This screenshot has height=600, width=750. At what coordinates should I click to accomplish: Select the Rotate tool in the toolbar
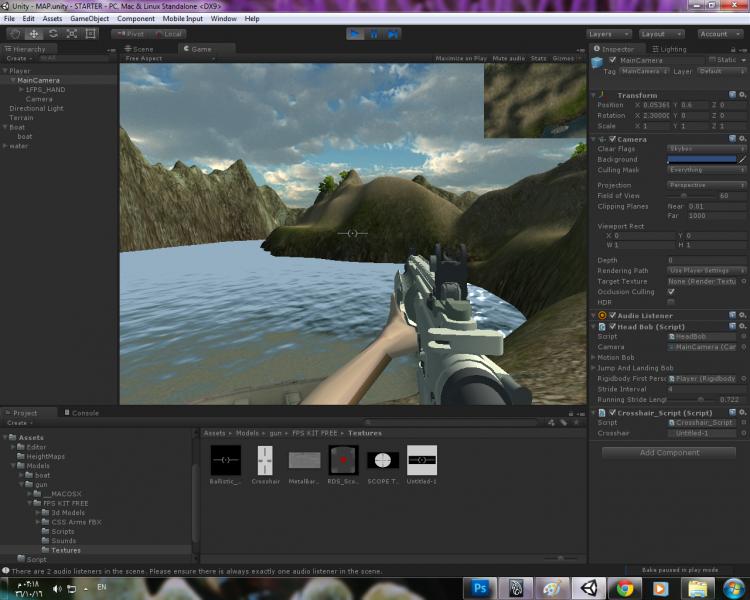pos(52,34)
